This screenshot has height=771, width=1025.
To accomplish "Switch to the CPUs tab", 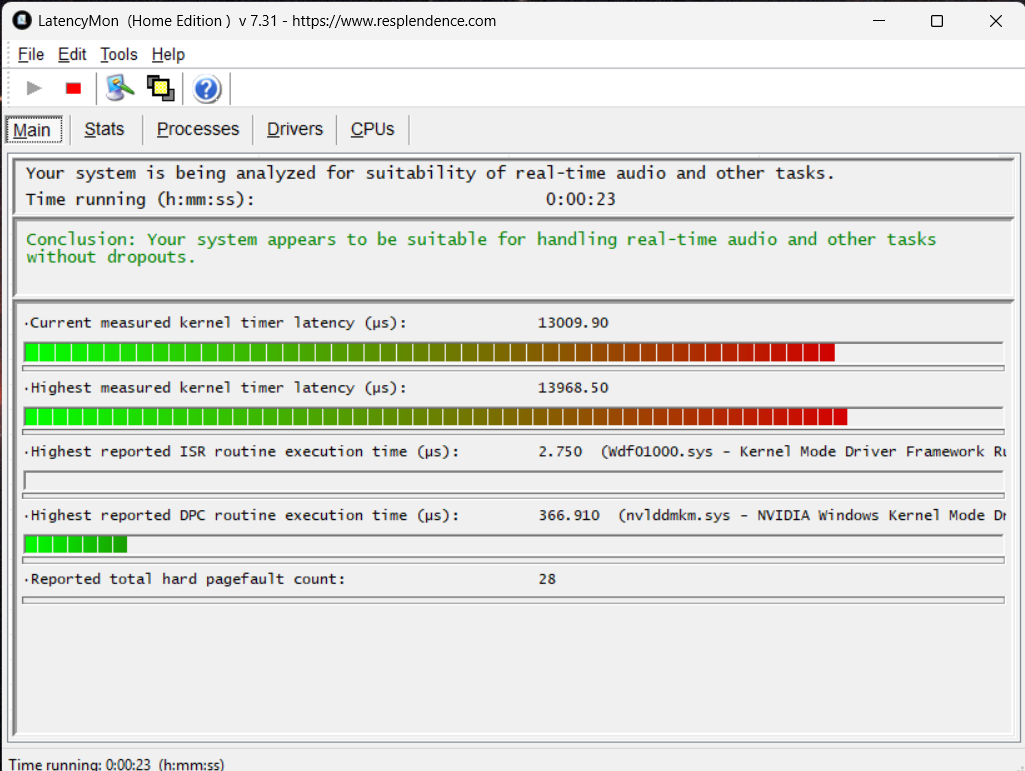I will (373, 129).
